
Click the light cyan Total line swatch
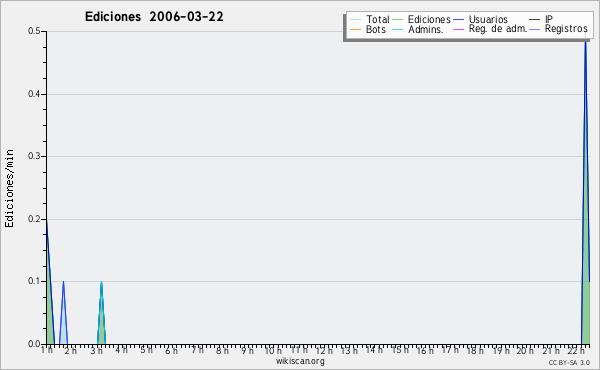click(355, 20)
